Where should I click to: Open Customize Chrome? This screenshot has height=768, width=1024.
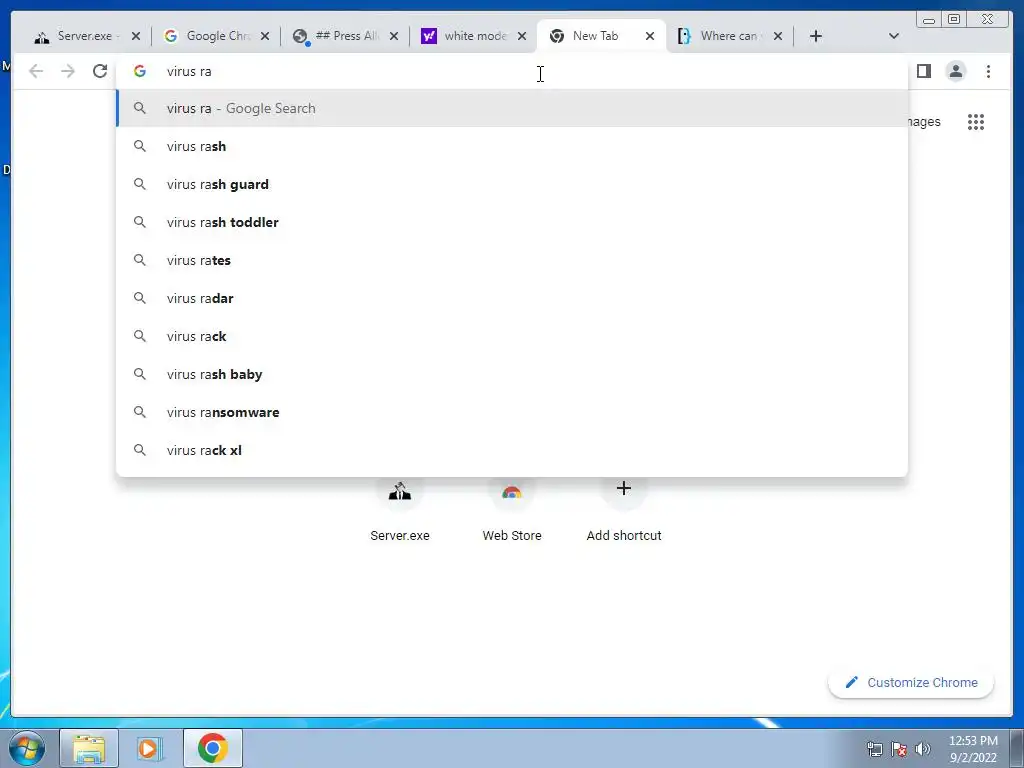(911, 682)
